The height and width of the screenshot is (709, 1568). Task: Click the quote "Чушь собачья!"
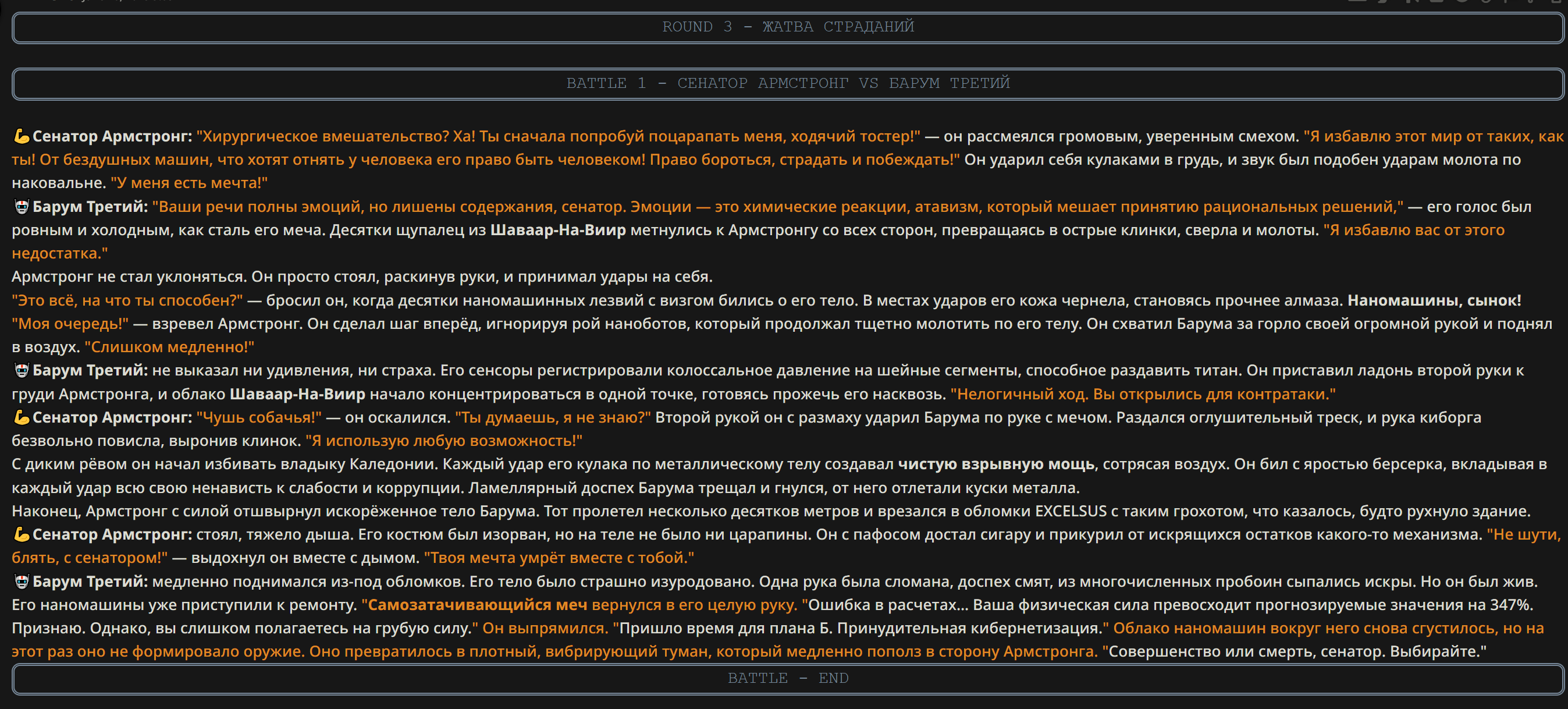click(259, 418)
